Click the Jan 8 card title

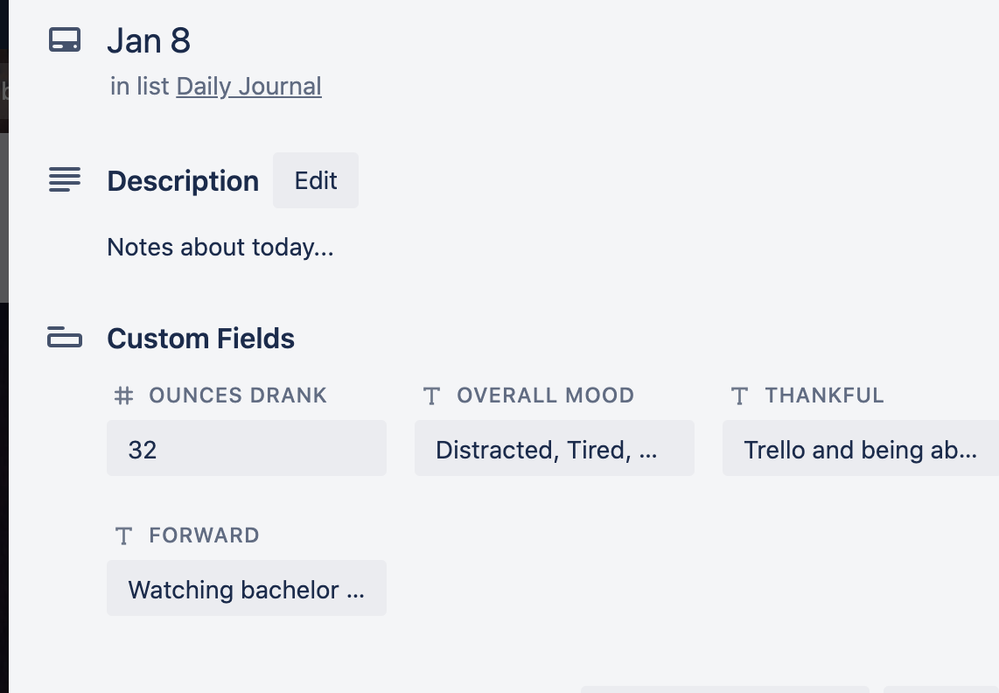click(148, 41)
